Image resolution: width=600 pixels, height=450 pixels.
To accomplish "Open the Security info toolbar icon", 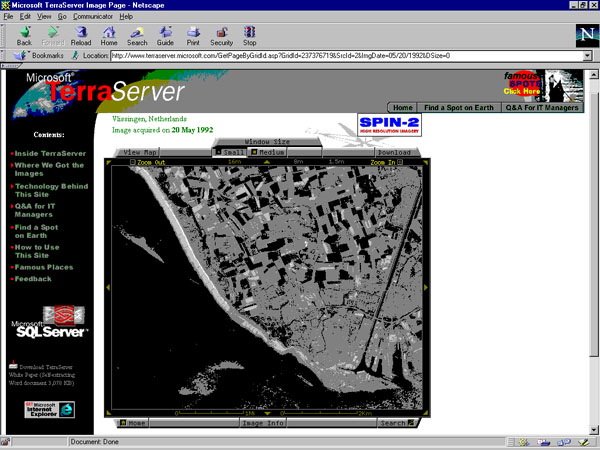I will point(221,35).
